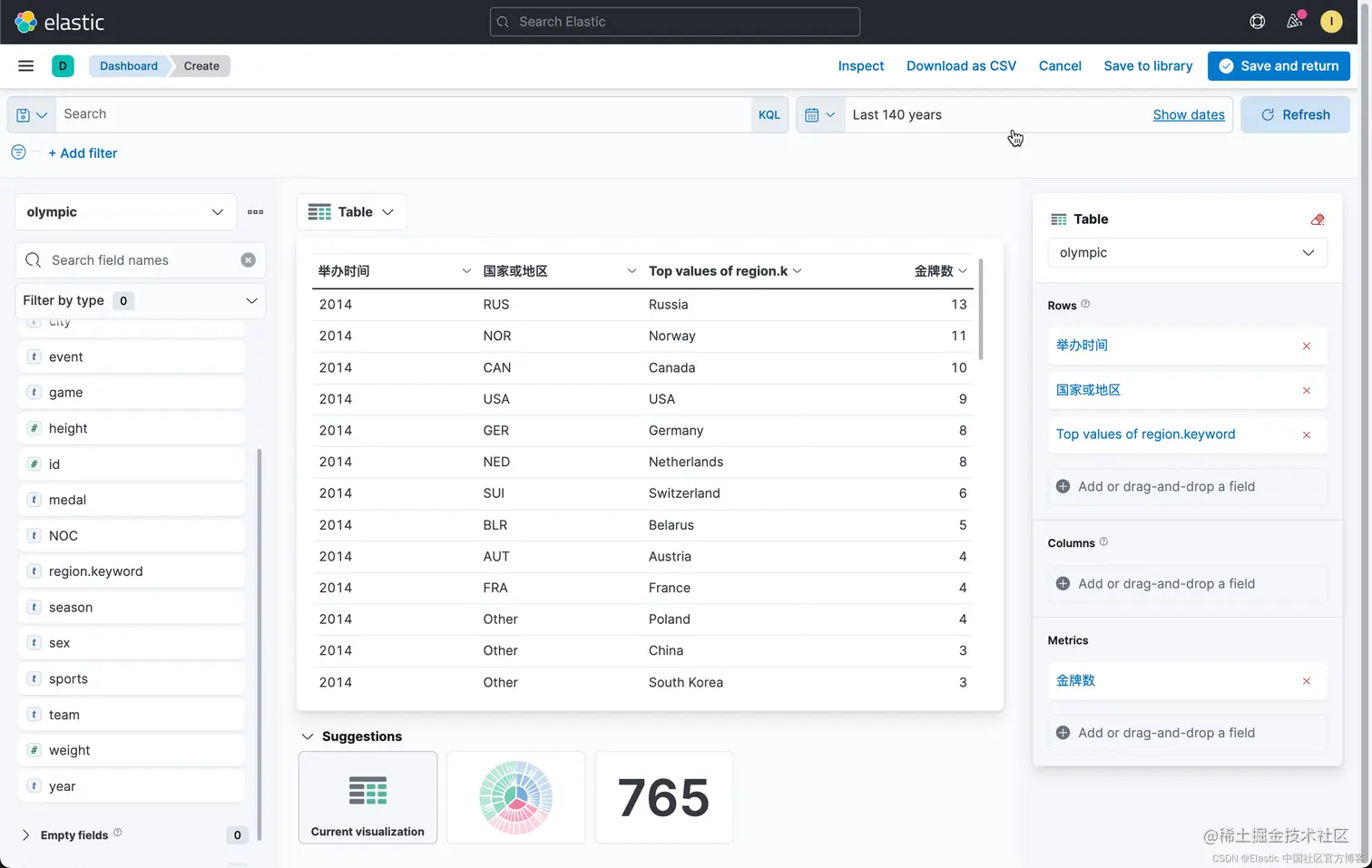Screen dimensions: 1372x868
Task: Click Save and return button
Action: point(1279,65)
